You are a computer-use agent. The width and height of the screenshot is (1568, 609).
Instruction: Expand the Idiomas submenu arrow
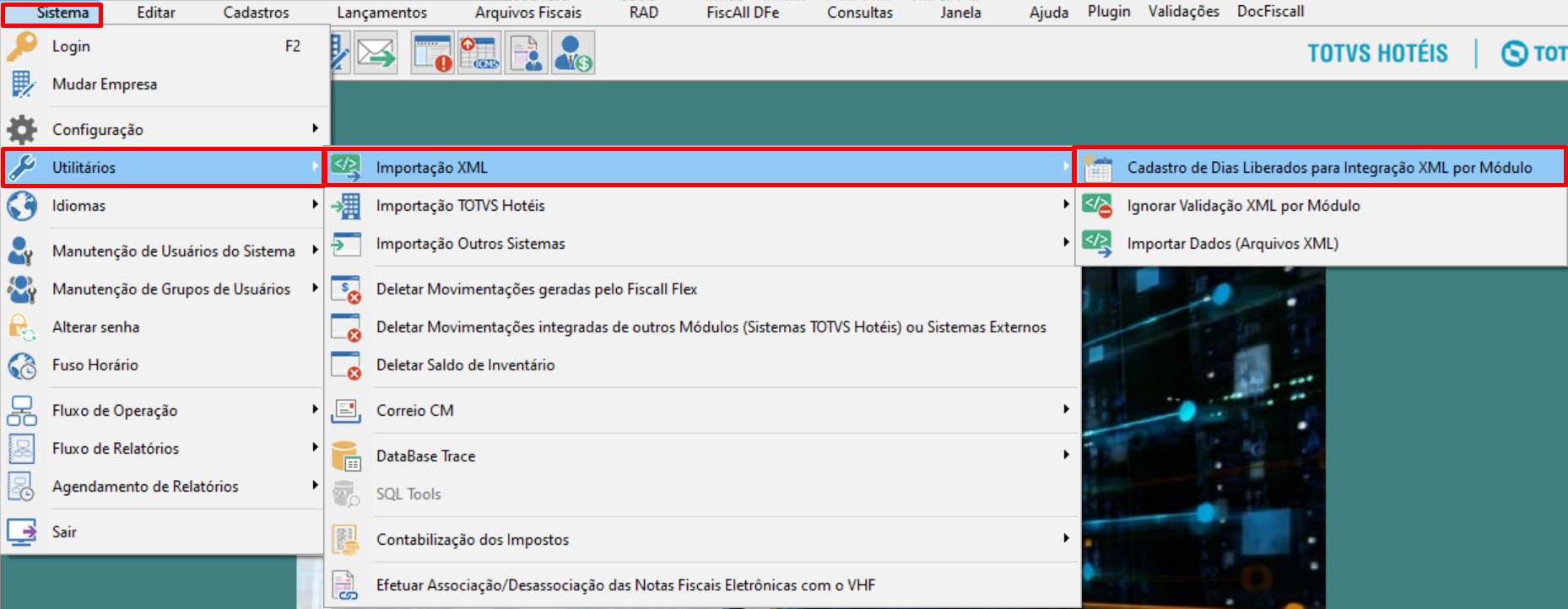point(315,204)
